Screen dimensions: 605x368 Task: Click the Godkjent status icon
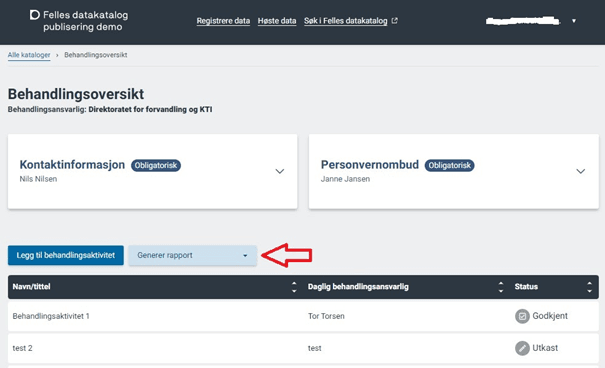[x=522, y=316]
